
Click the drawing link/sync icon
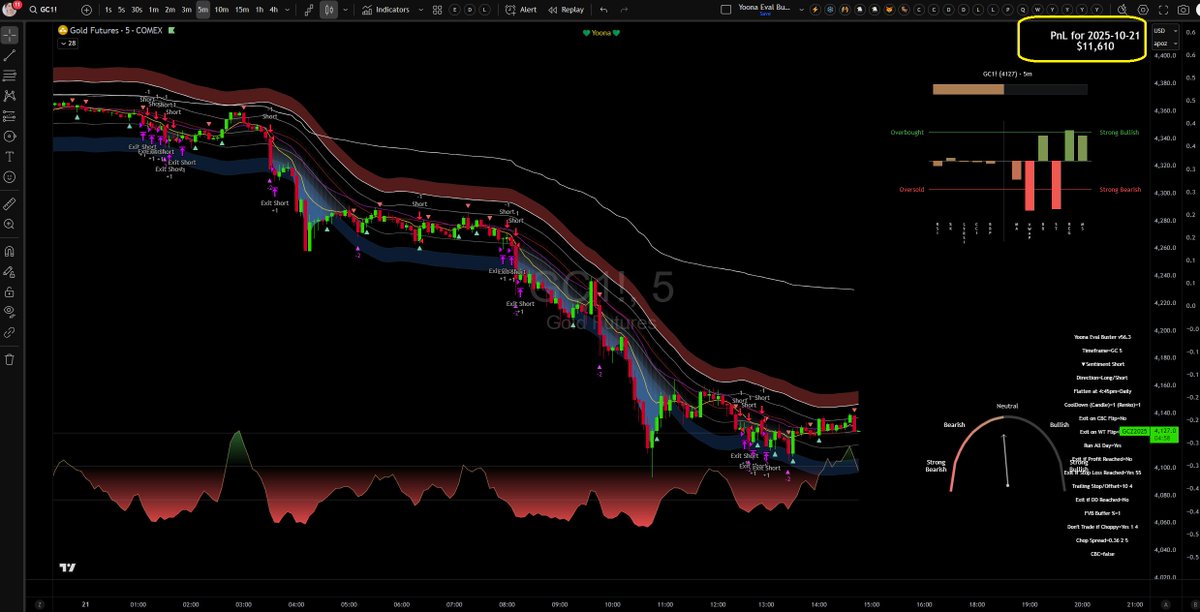click(10, 332)
